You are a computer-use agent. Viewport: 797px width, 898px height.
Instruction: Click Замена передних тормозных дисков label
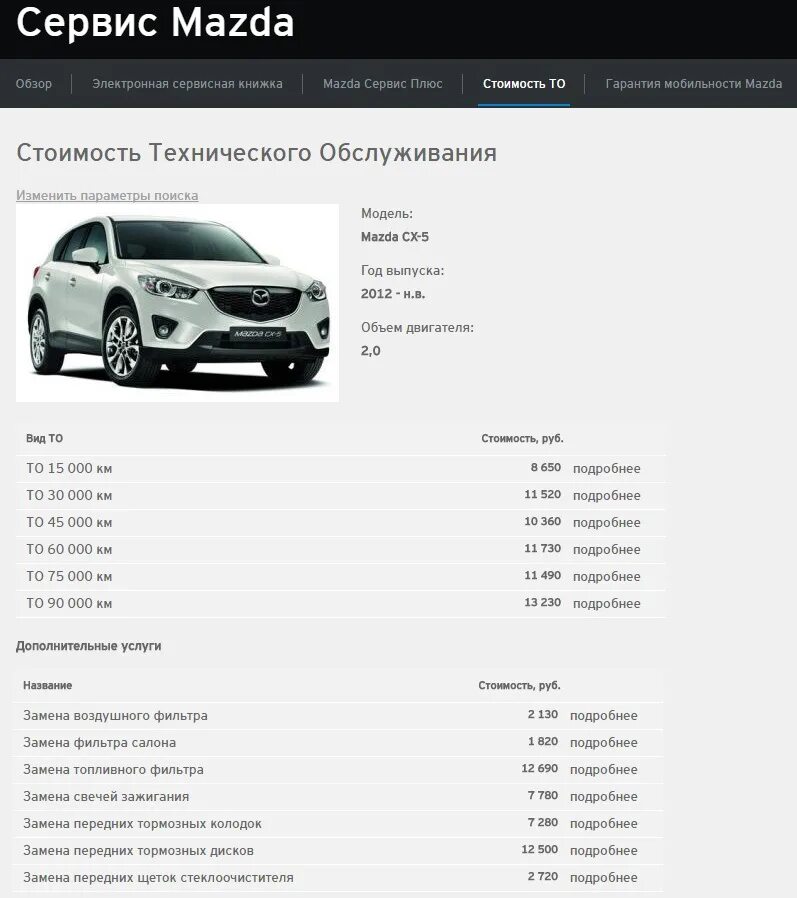tap(139, 850)
